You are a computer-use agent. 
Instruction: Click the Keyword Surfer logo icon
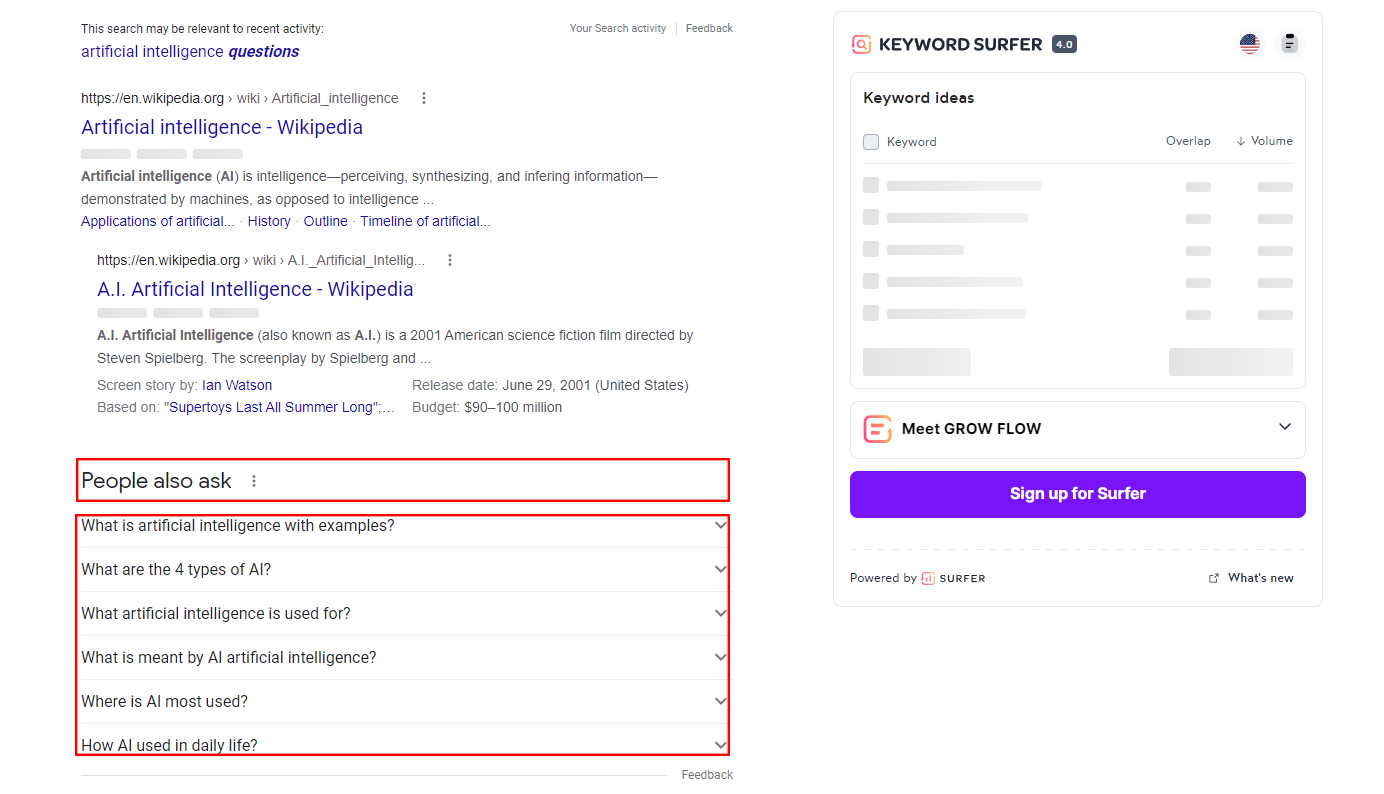pos(861,44)
